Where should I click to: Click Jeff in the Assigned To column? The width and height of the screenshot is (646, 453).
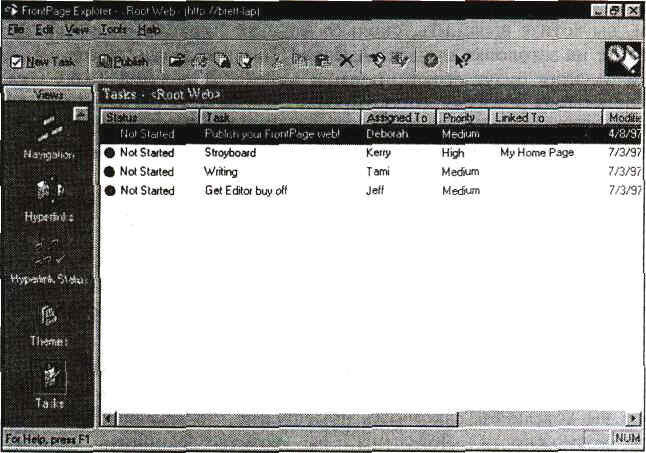click(x=375, y=190)
